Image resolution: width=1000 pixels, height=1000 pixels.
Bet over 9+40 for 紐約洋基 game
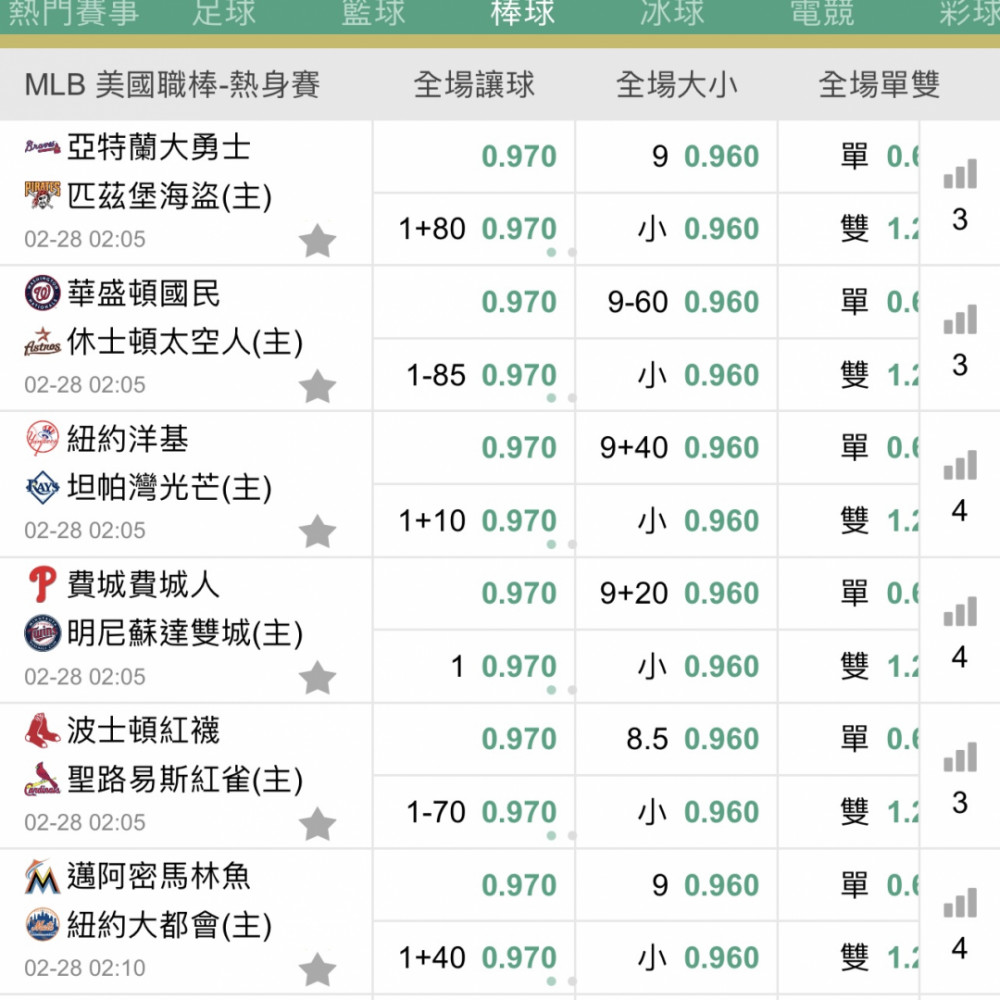click(676, 448)
